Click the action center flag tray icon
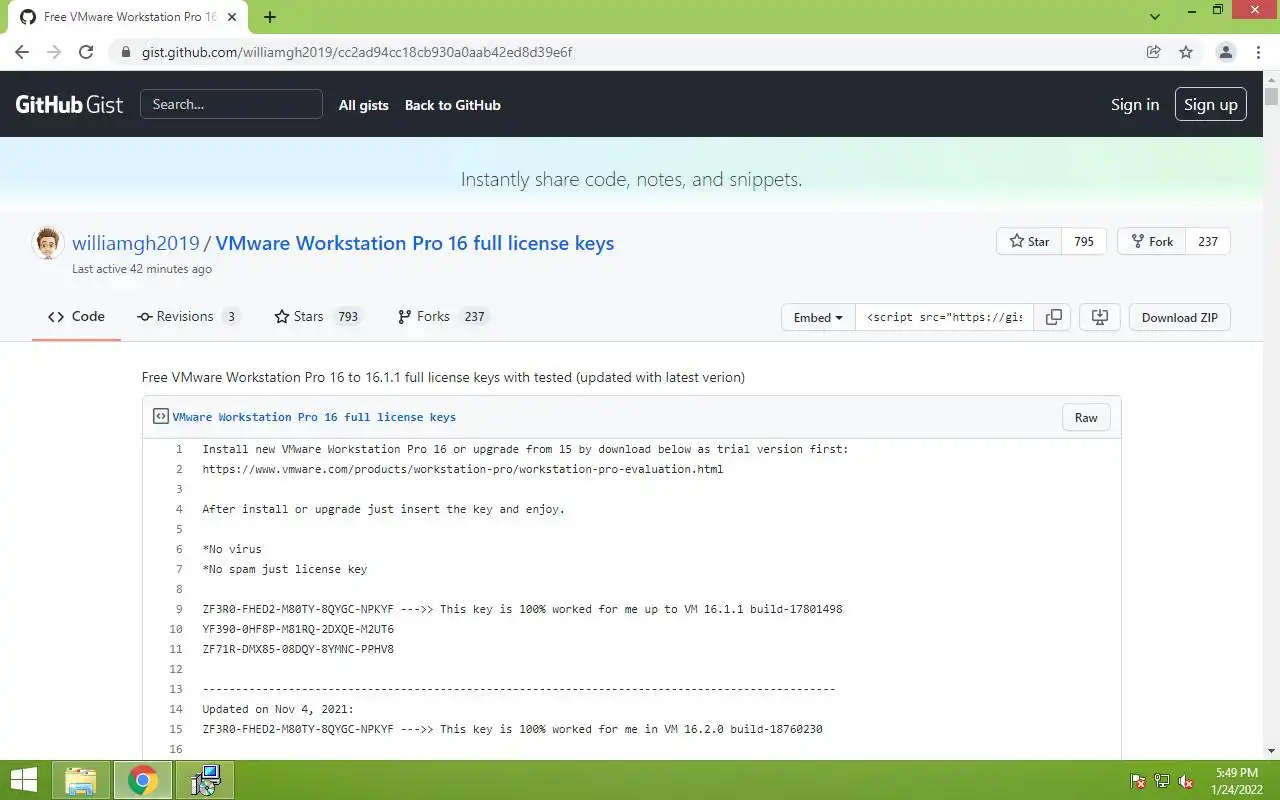The image size is (1280, 800). click(x=1138, y=781)
